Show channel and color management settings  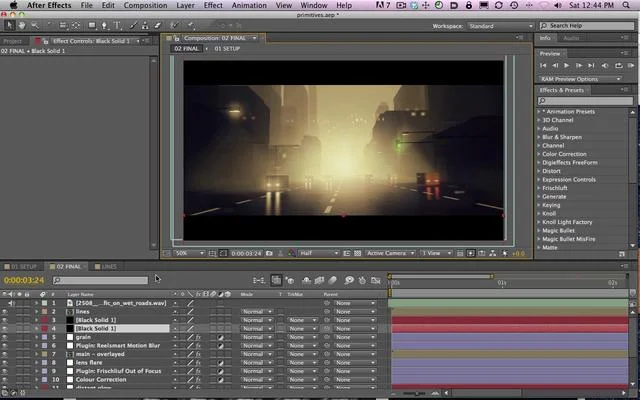coord(291,253)
